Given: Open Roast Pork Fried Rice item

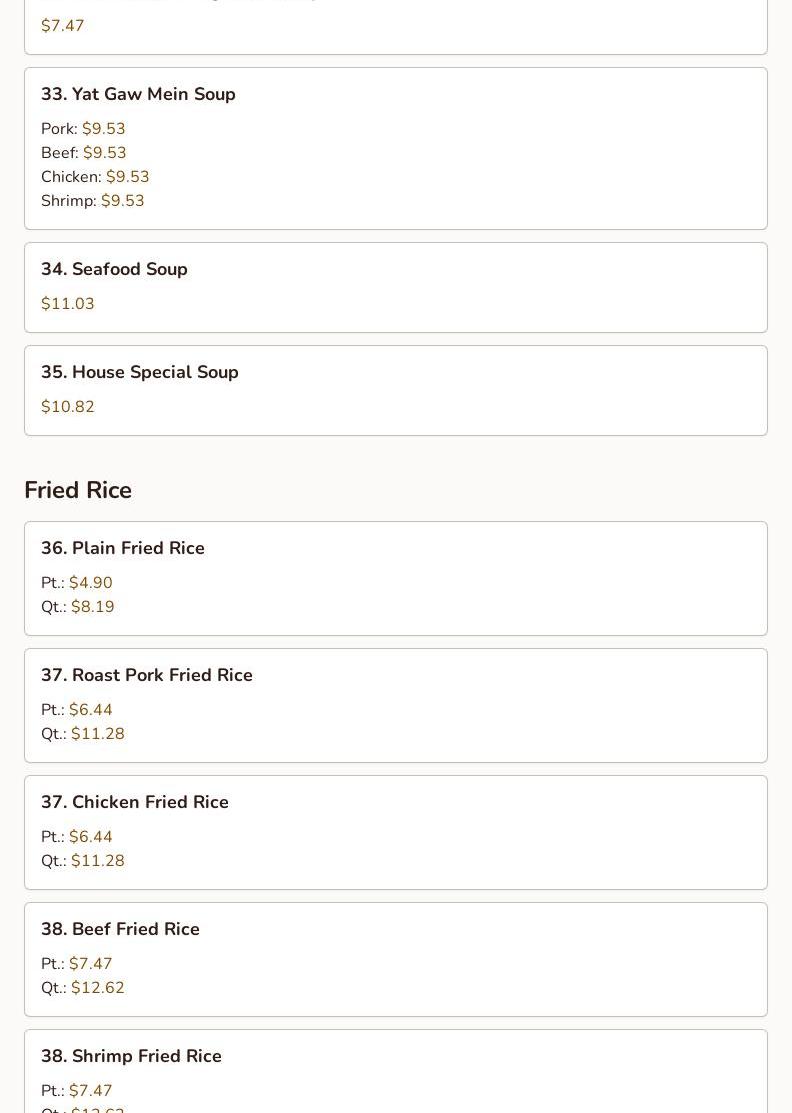Looking at the screenshot, I should click(x=396, y=706).
